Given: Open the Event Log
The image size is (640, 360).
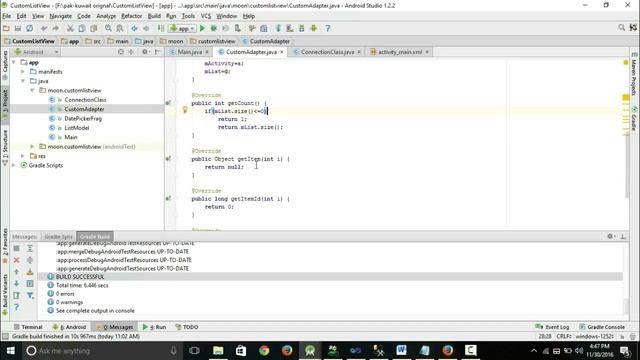Looking at the screenshot, I should (552, 327).
